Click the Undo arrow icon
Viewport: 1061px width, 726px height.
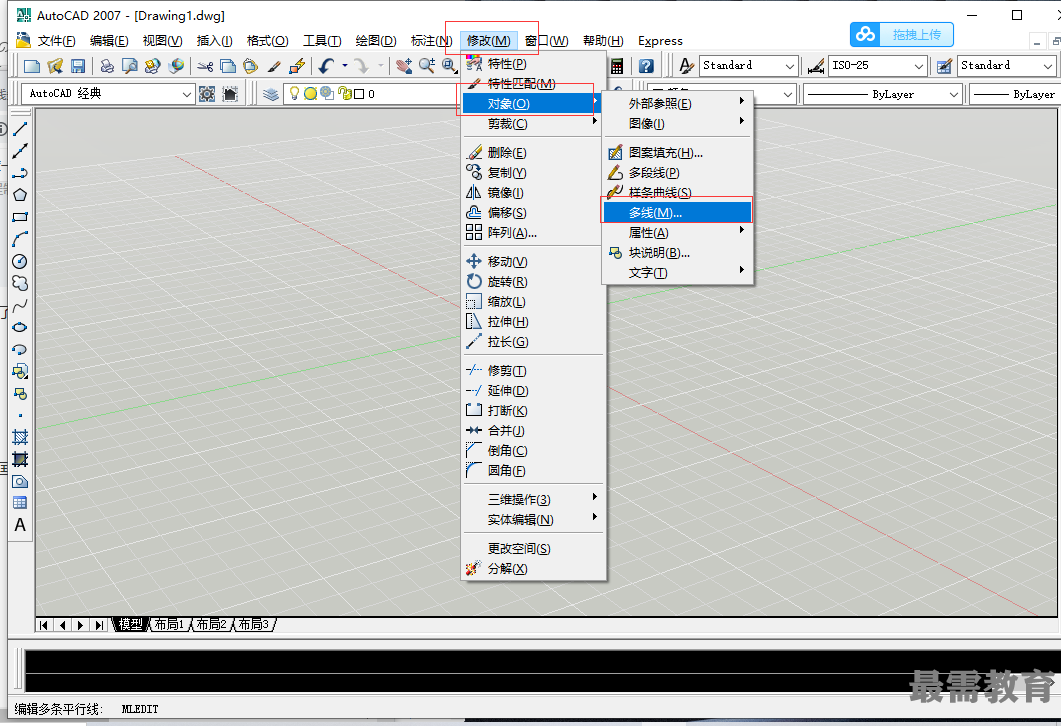click(327, 66)
